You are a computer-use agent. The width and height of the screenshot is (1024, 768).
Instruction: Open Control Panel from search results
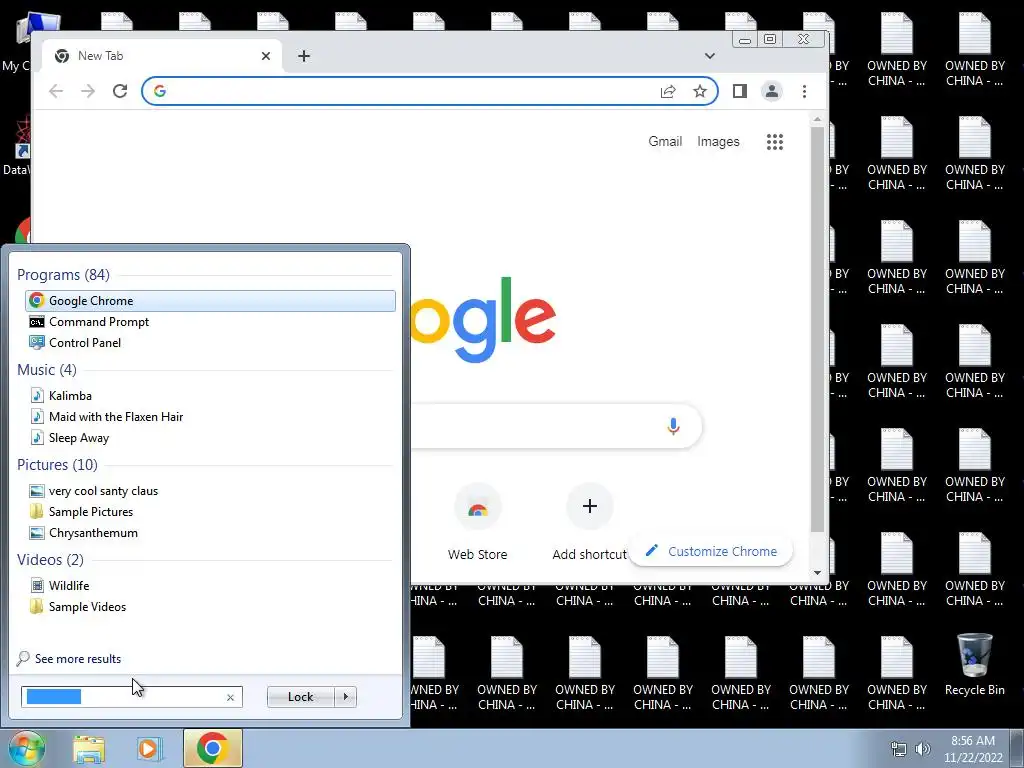point(210,342)
